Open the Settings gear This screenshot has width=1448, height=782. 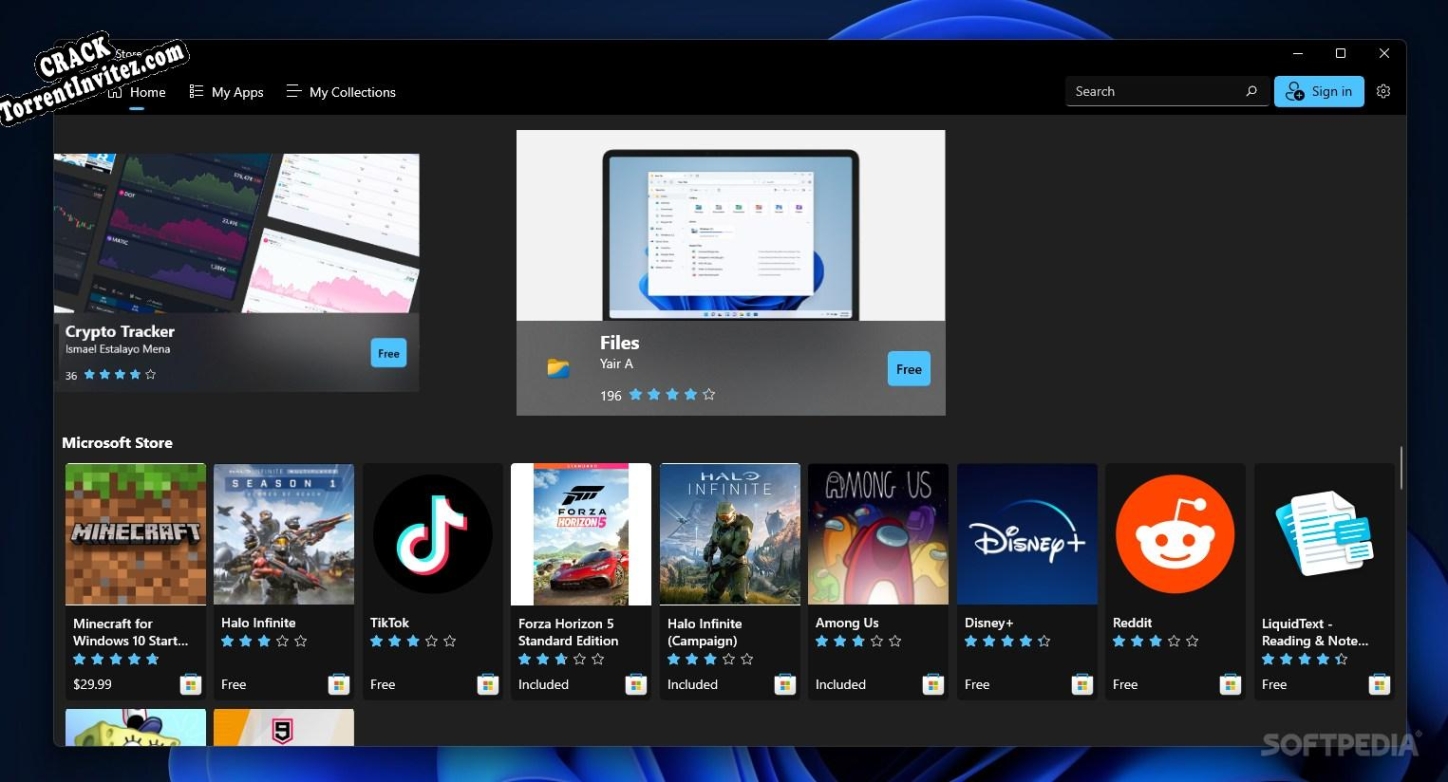tap(1383, 91)
